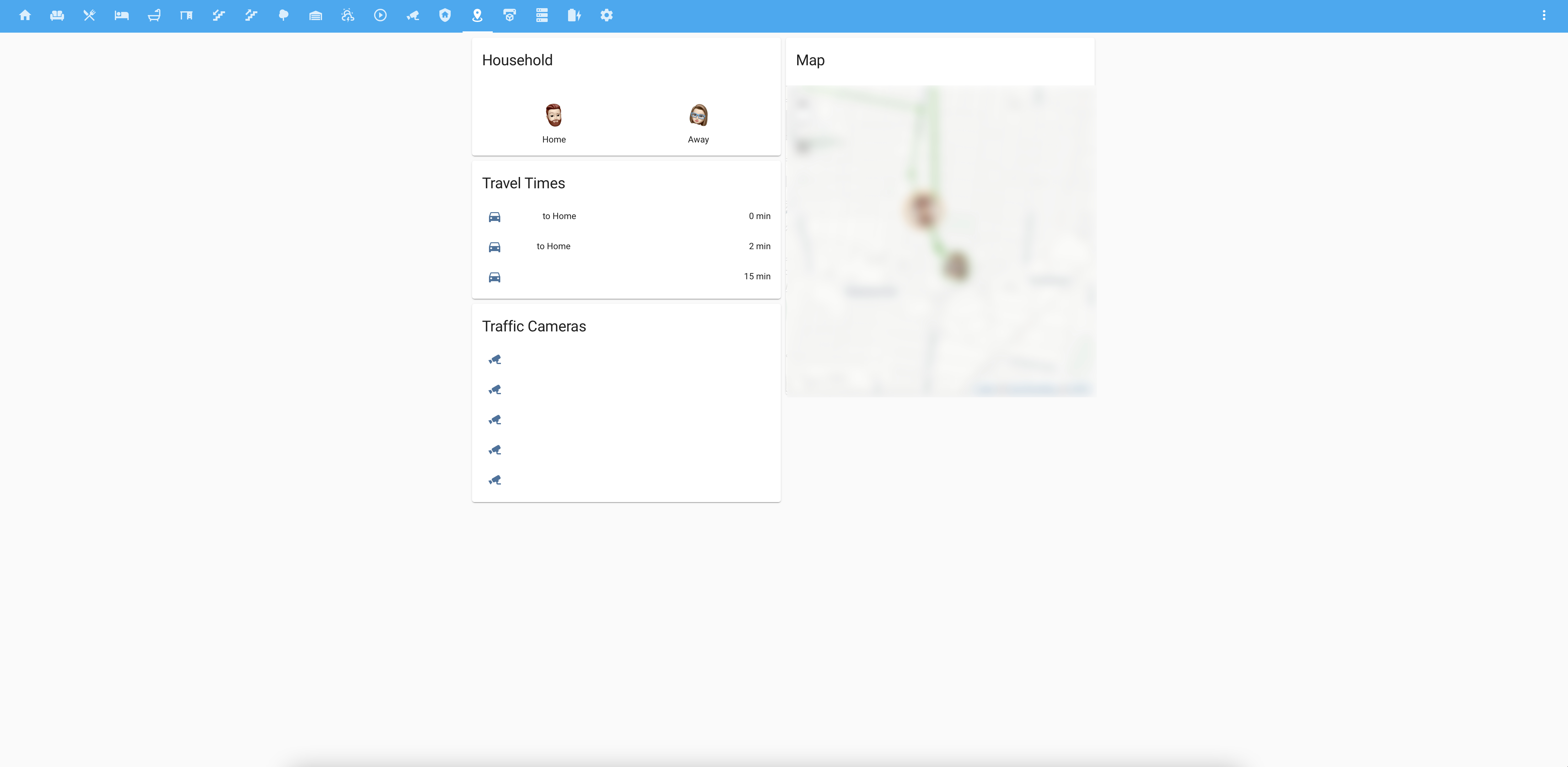Open the three-dot overflow menu
Image resolution: width=1568 pixels, height=767 pixels.
pyautogui.click(x=1544, y=15)
